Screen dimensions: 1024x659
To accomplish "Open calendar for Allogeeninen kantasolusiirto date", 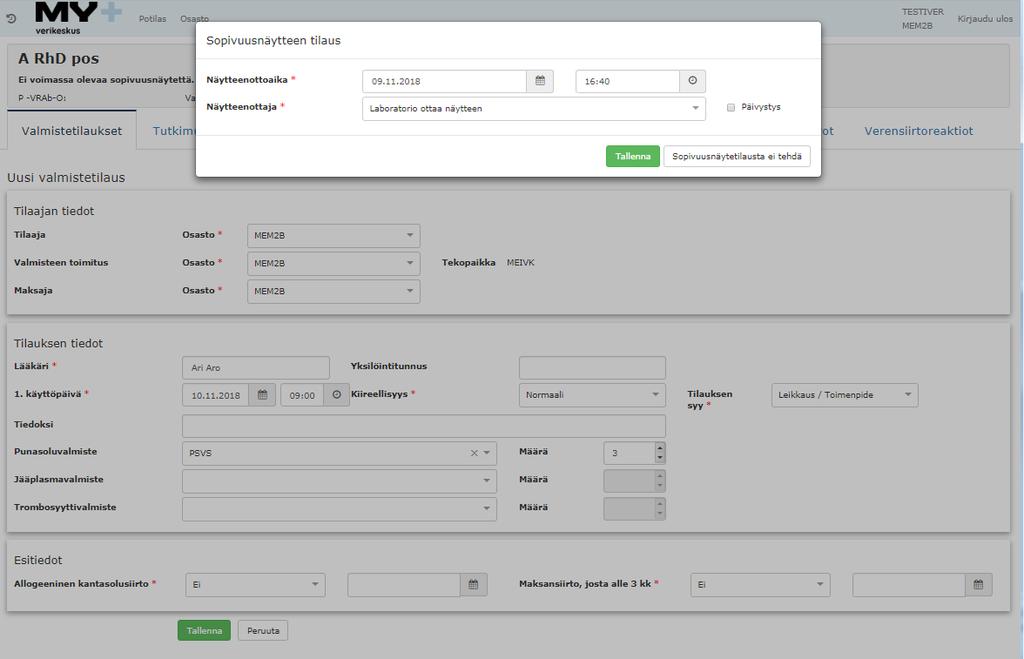I will 473,585.
